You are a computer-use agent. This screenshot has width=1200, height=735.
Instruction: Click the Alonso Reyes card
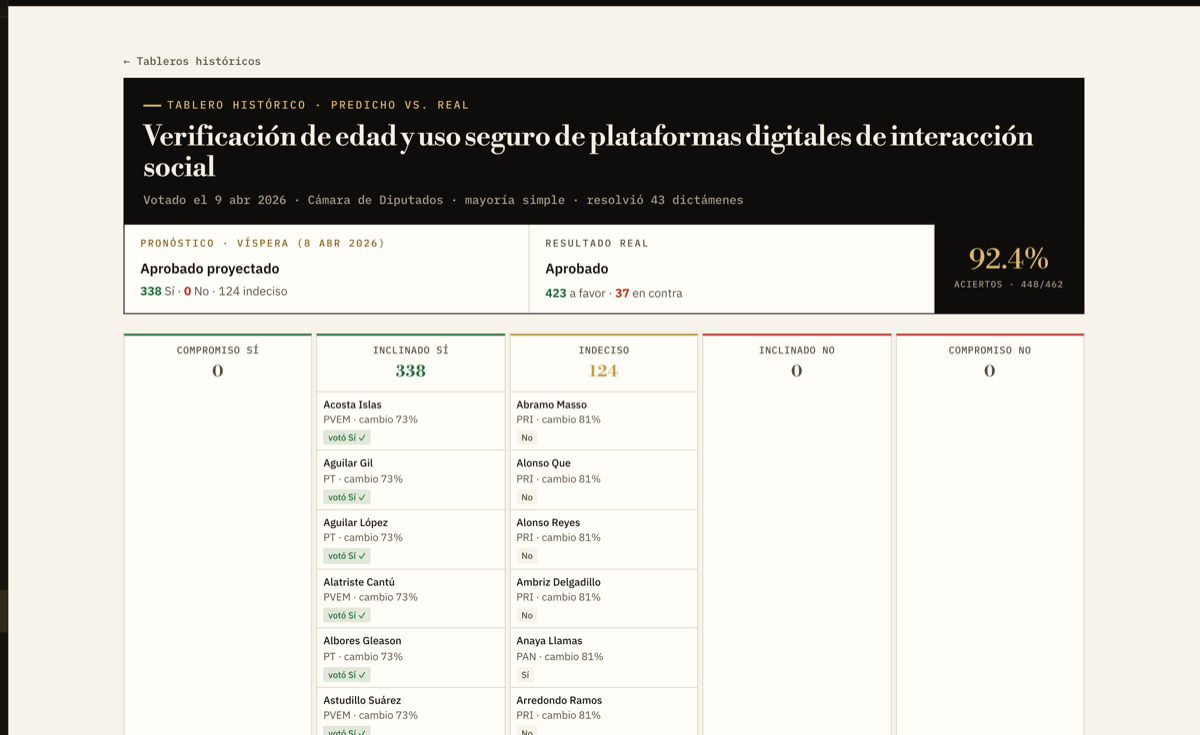[603, 539]
